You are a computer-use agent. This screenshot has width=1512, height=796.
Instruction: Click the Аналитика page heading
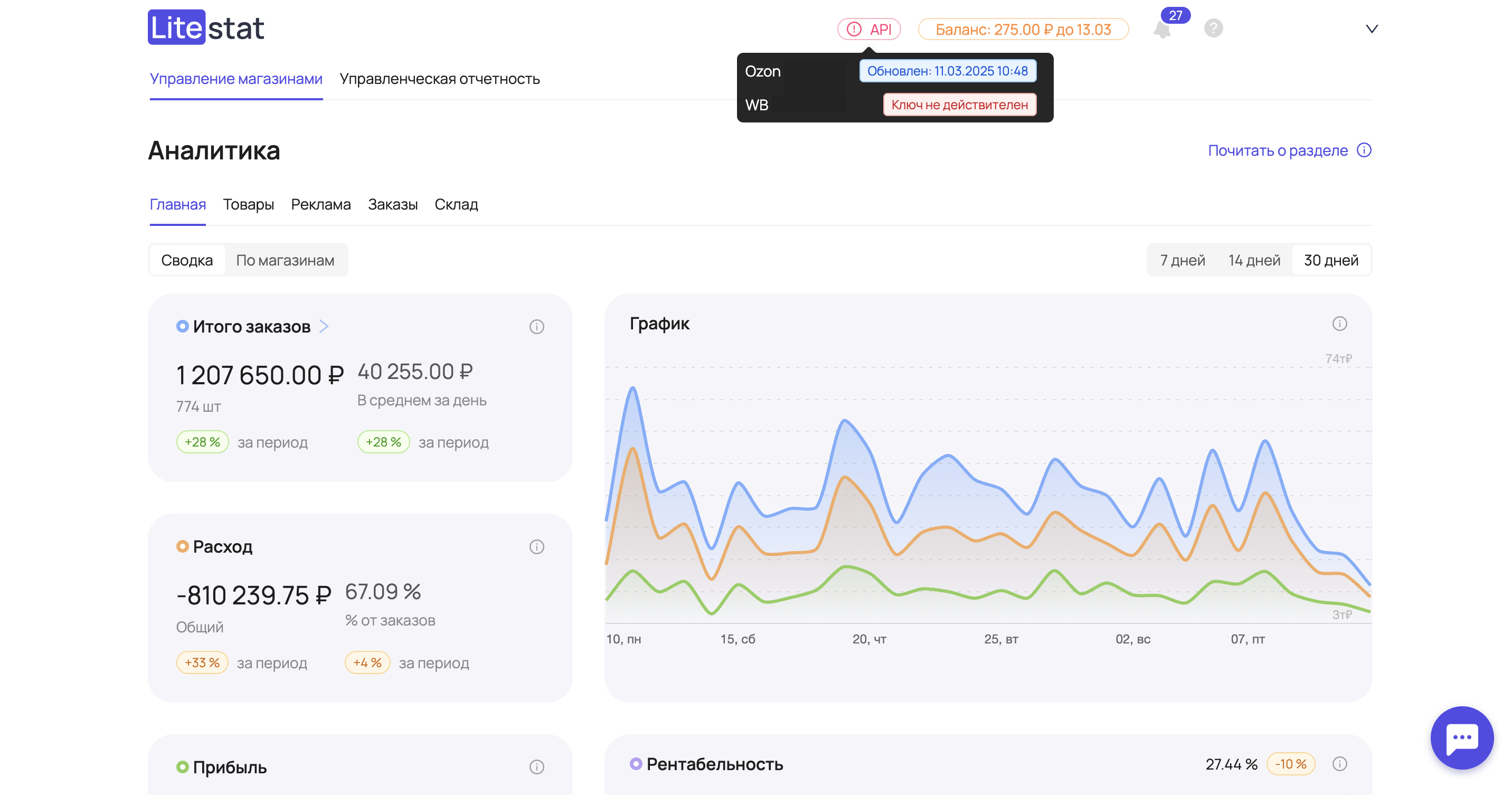[x=214, y=151]
